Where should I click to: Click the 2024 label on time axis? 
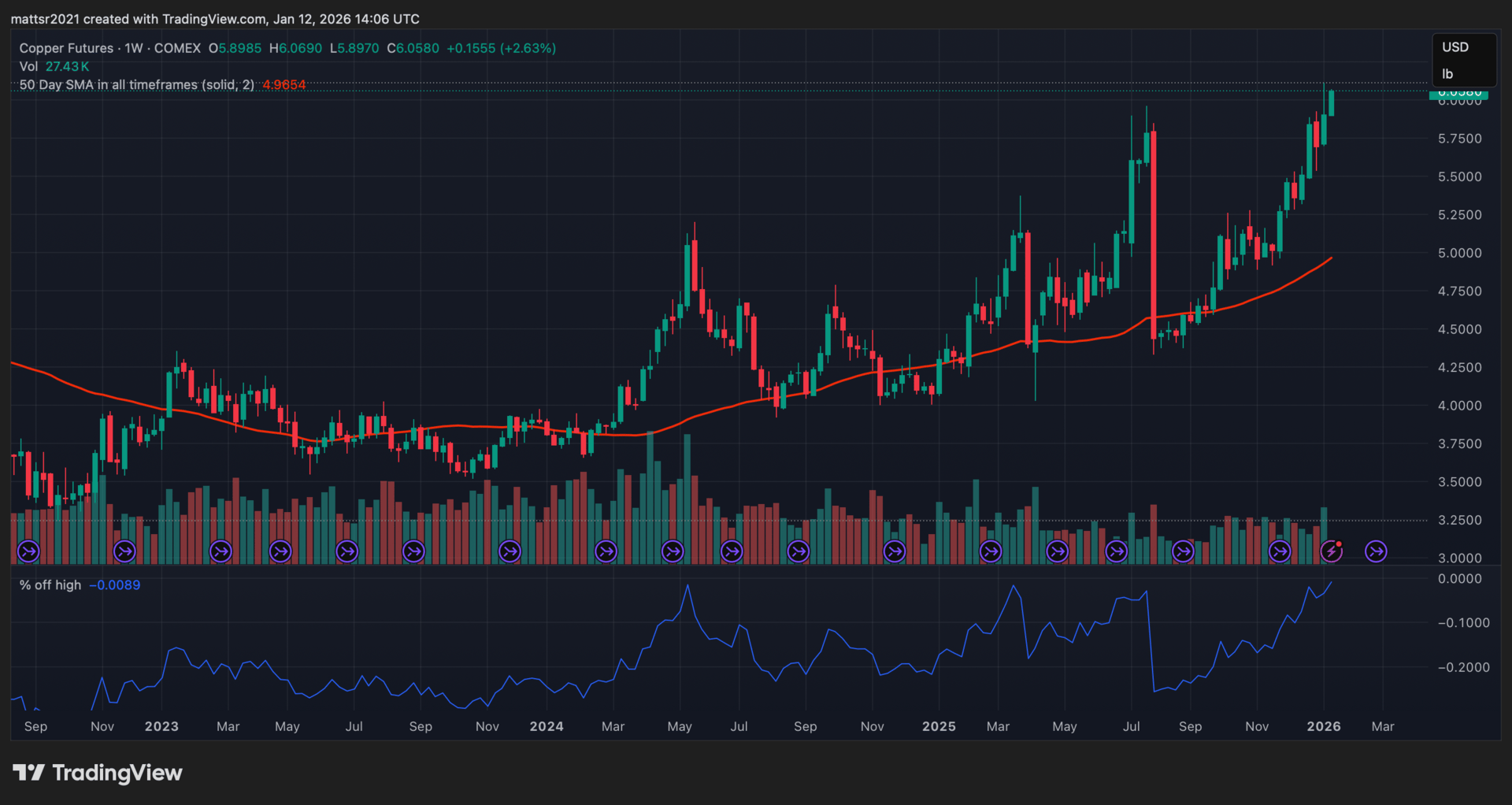(x=547, y=726)
